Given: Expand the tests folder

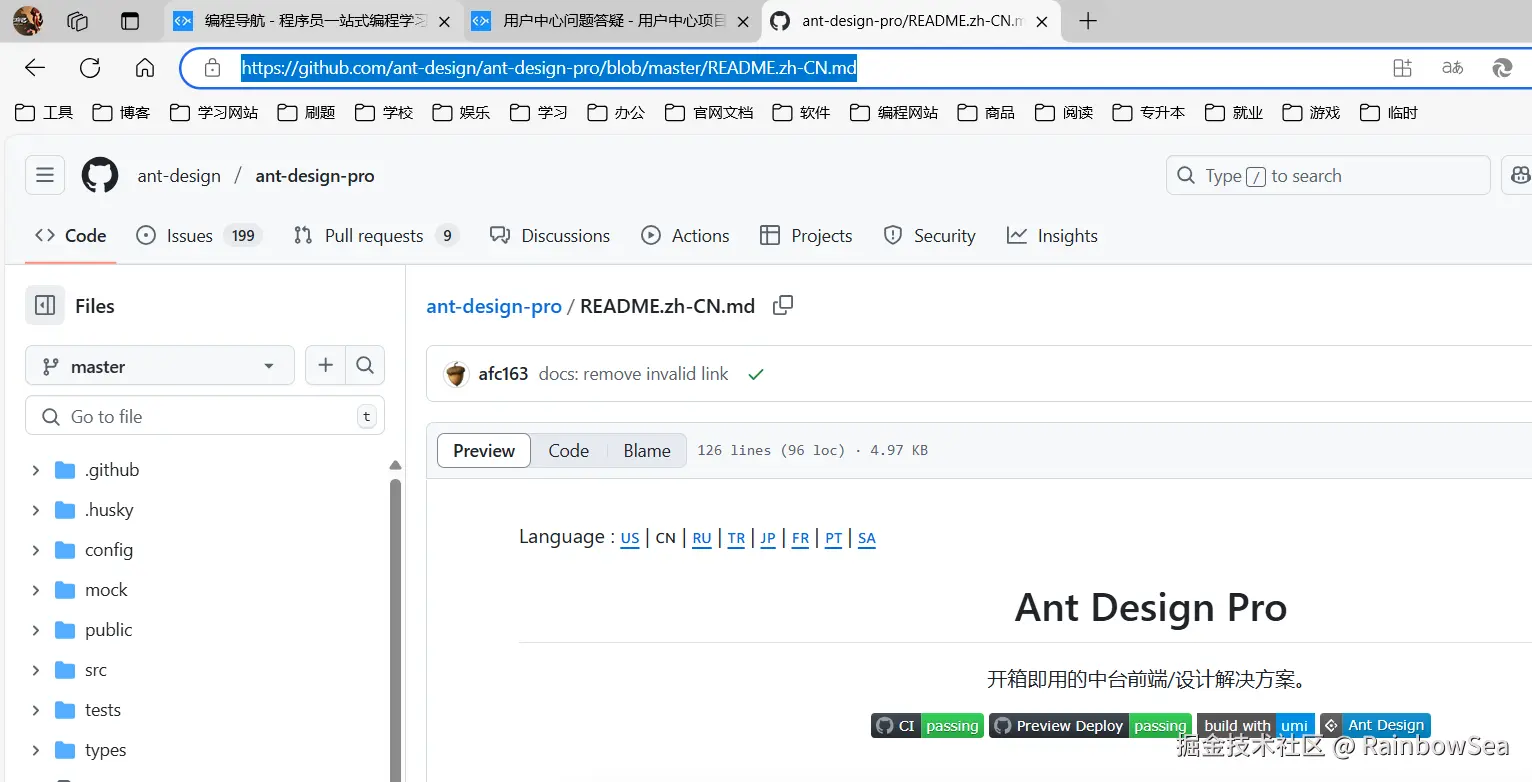Looking at the screenshot, I should click(36, 710).
